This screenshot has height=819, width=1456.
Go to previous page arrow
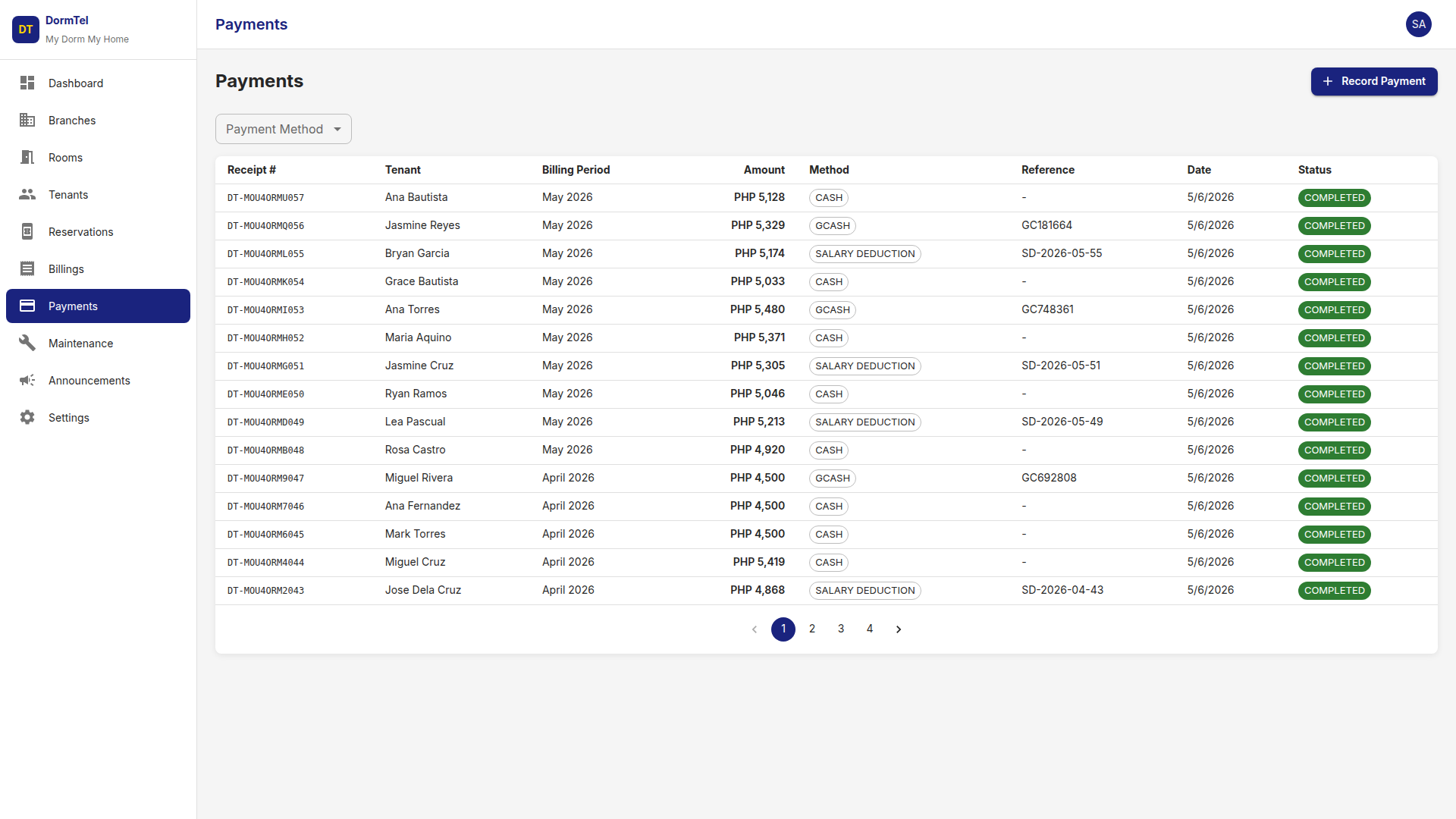pyautogui.click(x=755, y=629)
